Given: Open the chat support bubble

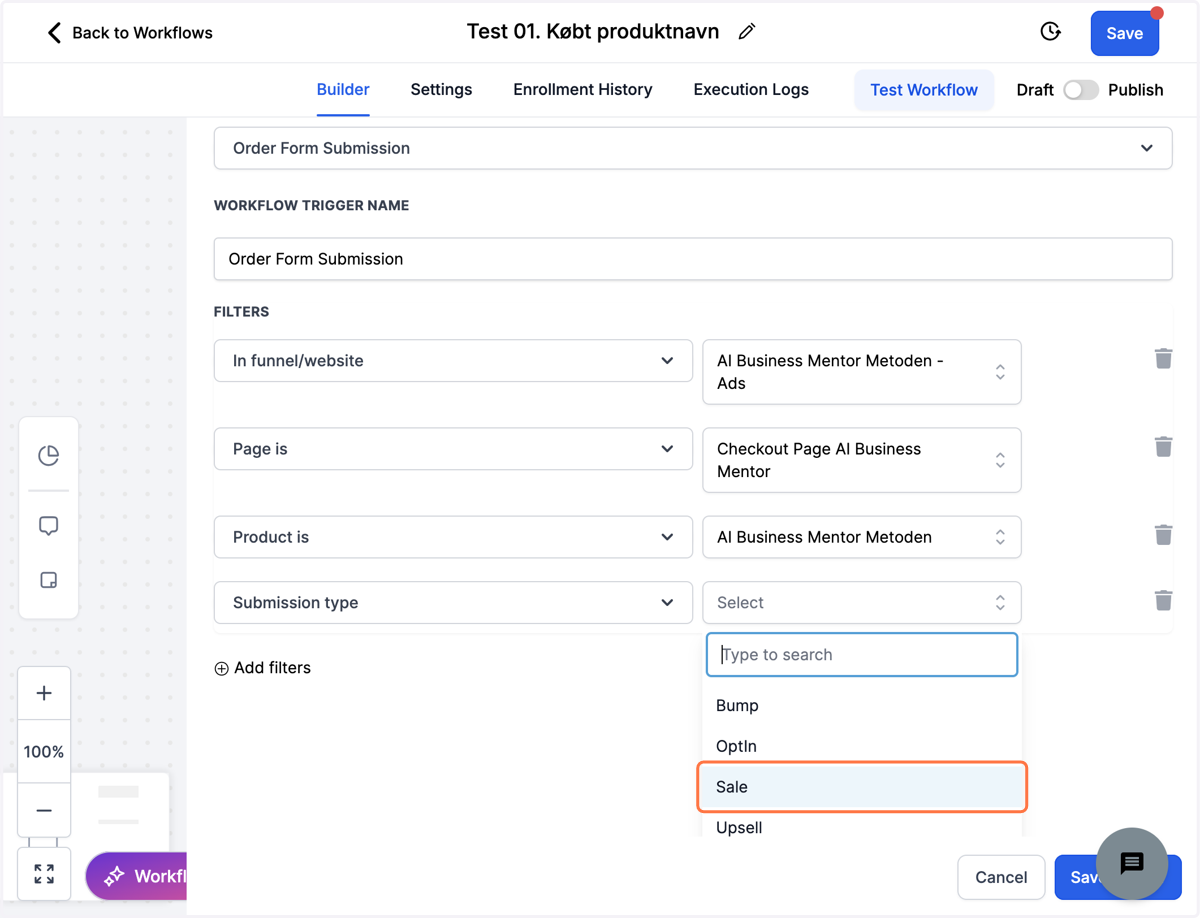Looking at the screenshot, I should (1132, 863).
